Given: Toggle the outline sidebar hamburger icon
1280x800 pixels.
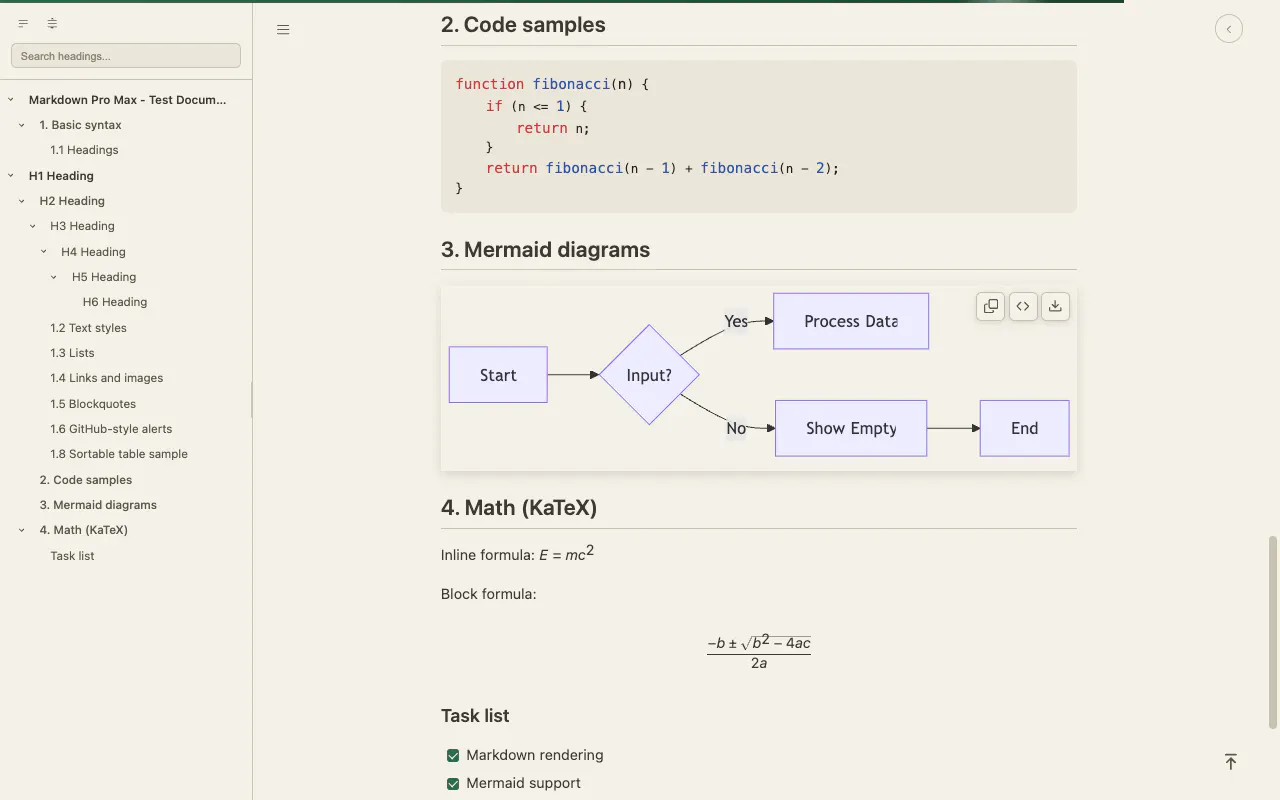Looking at the screenshot, I should 283,30.
